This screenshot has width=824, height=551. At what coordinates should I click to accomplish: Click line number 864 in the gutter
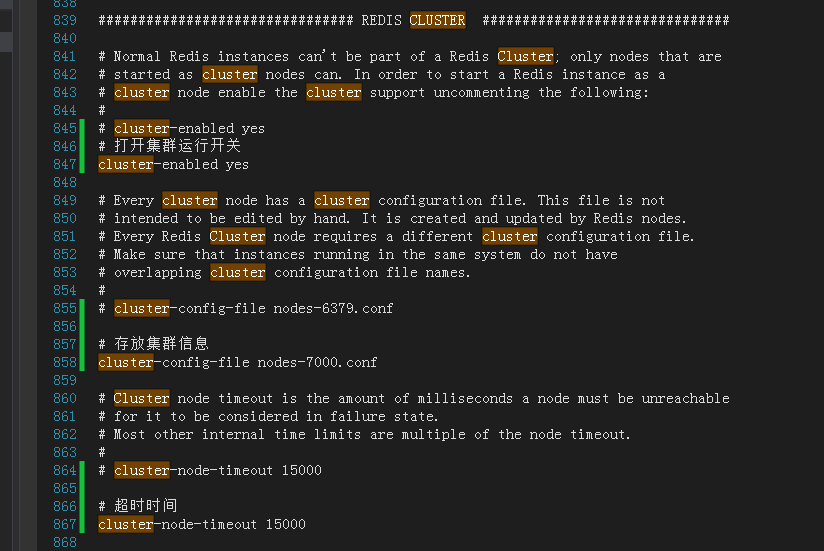pos(64,470)
